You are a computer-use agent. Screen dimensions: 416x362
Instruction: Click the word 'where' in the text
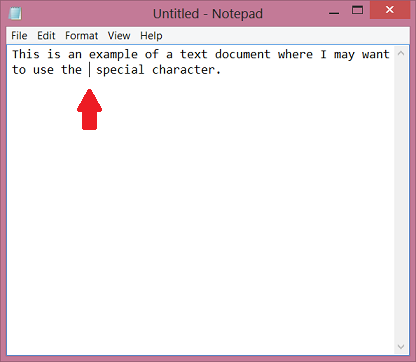pos(295,54)
